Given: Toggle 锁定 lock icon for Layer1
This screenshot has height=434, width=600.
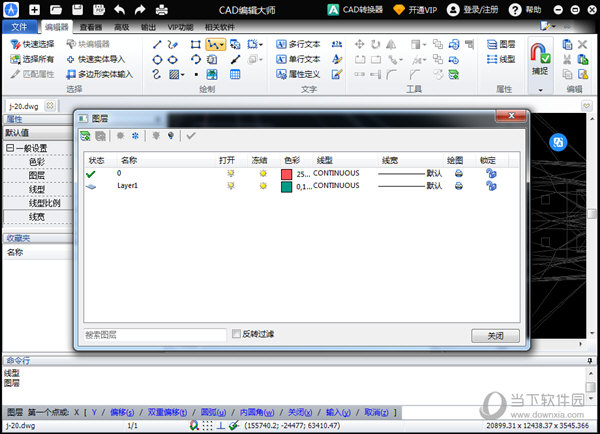Looking at the screenshot, I should click(491, 186).
